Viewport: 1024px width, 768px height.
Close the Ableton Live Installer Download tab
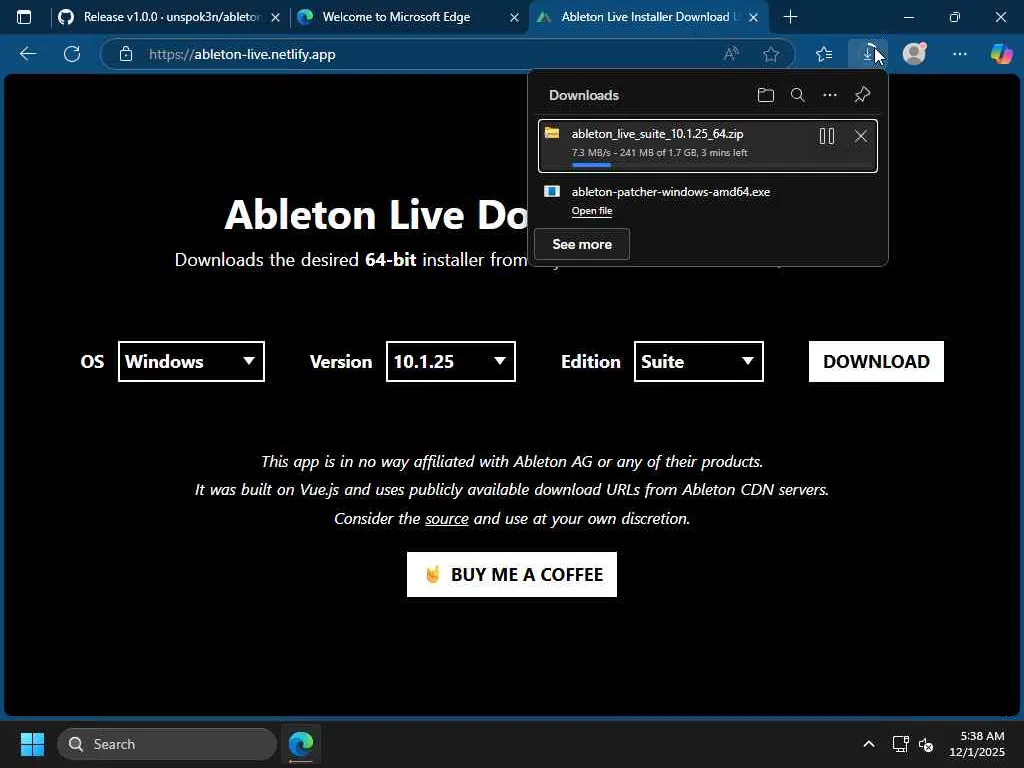(754, 18)
